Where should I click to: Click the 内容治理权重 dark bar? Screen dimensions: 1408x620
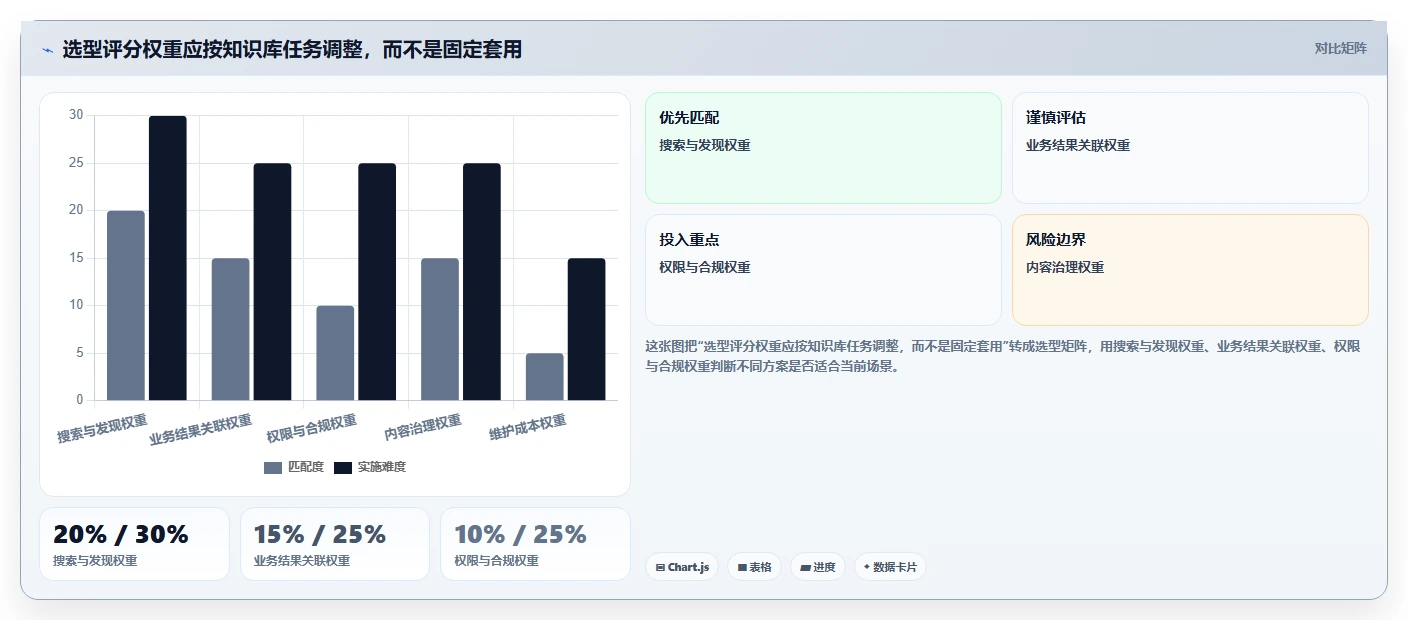(x=482, y=282)
